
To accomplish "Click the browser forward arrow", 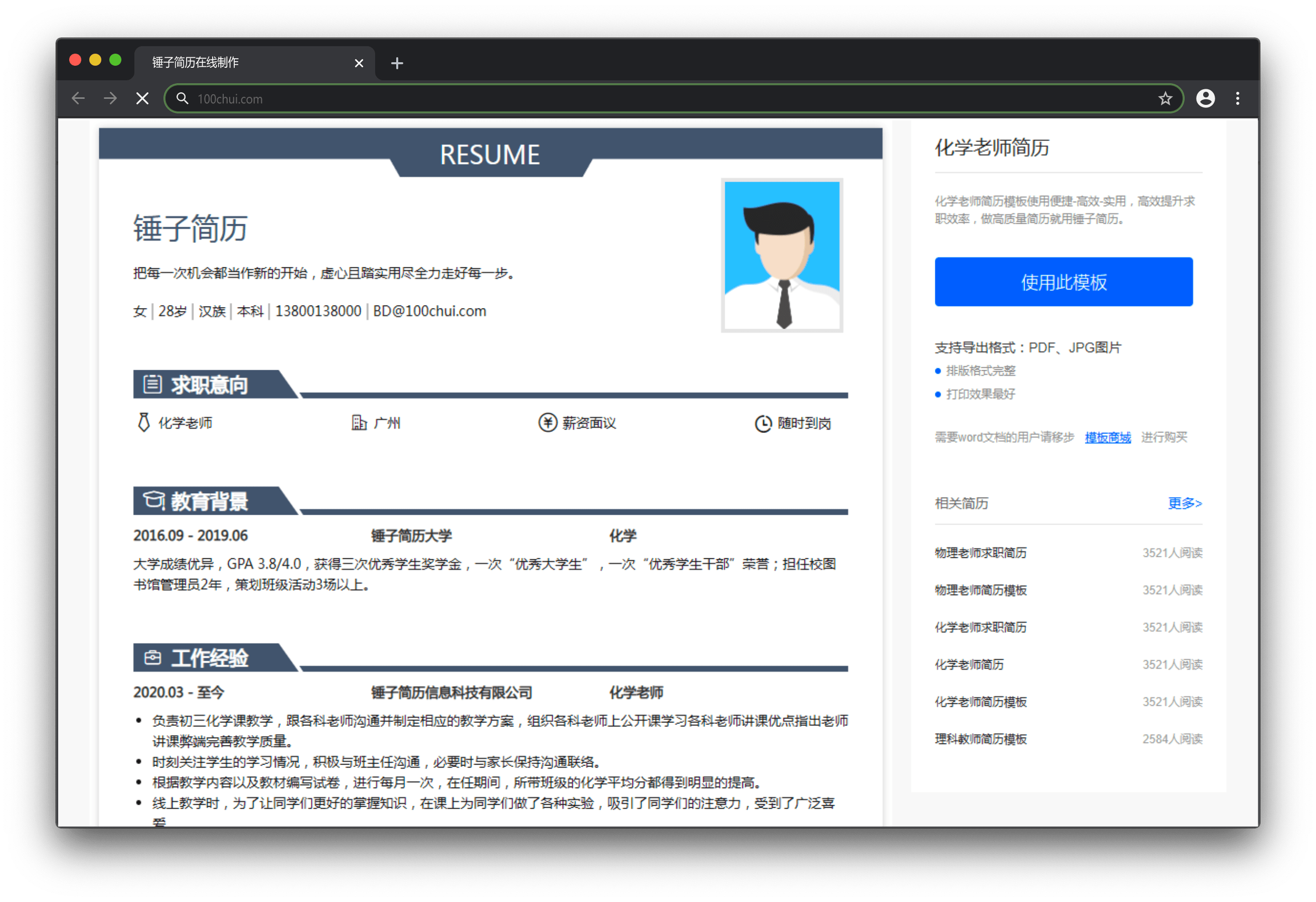I will pyautogui.click(x=110, y=99).
